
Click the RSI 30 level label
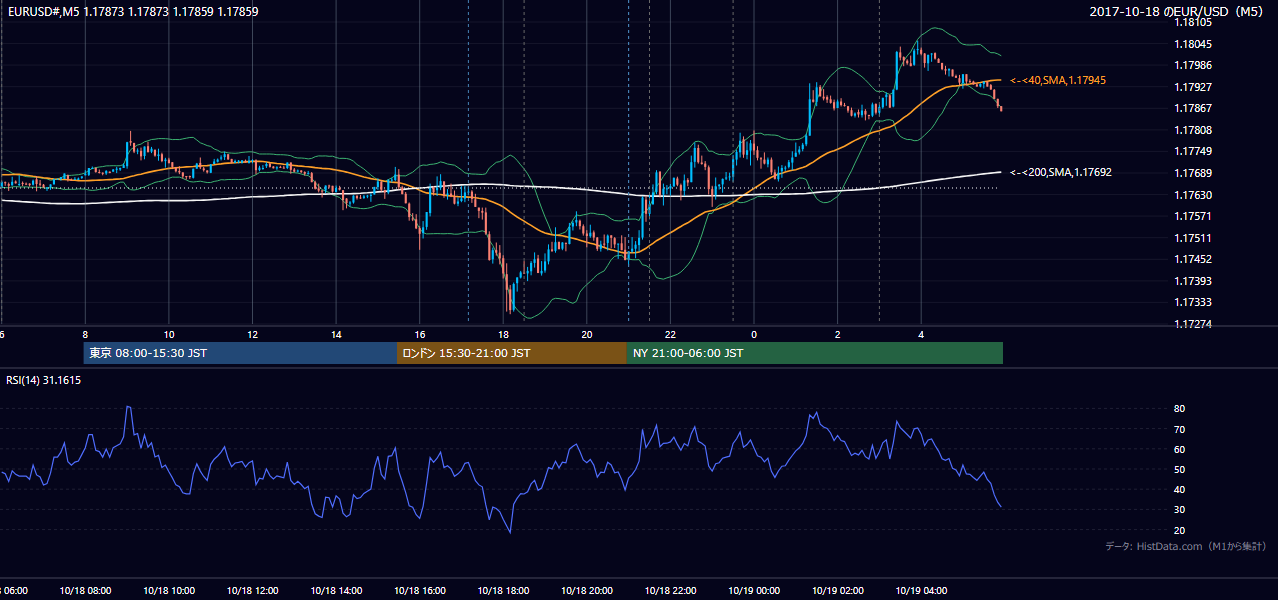coord(1180,509)
